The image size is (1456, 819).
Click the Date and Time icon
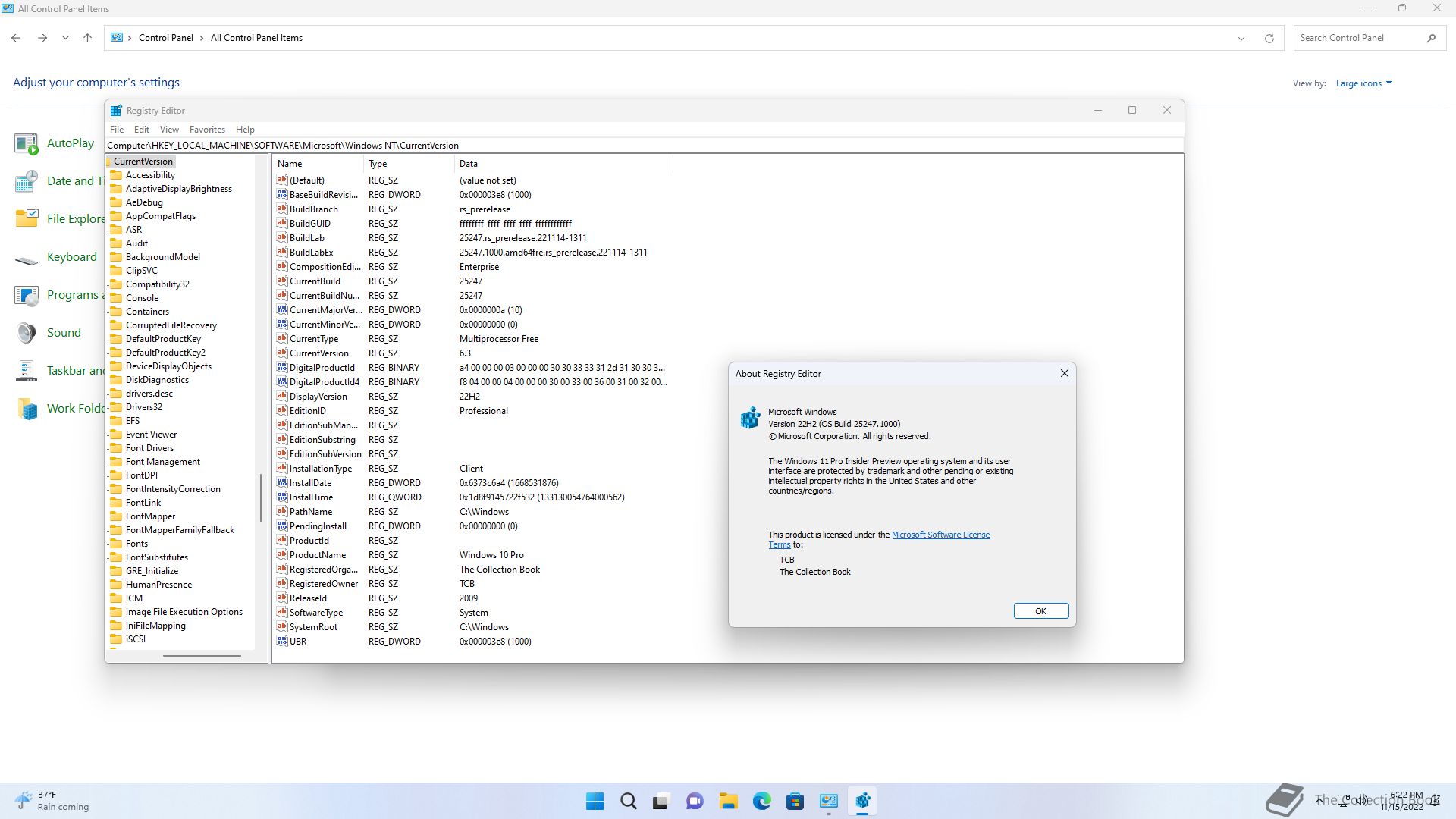[x=27, y=181]
